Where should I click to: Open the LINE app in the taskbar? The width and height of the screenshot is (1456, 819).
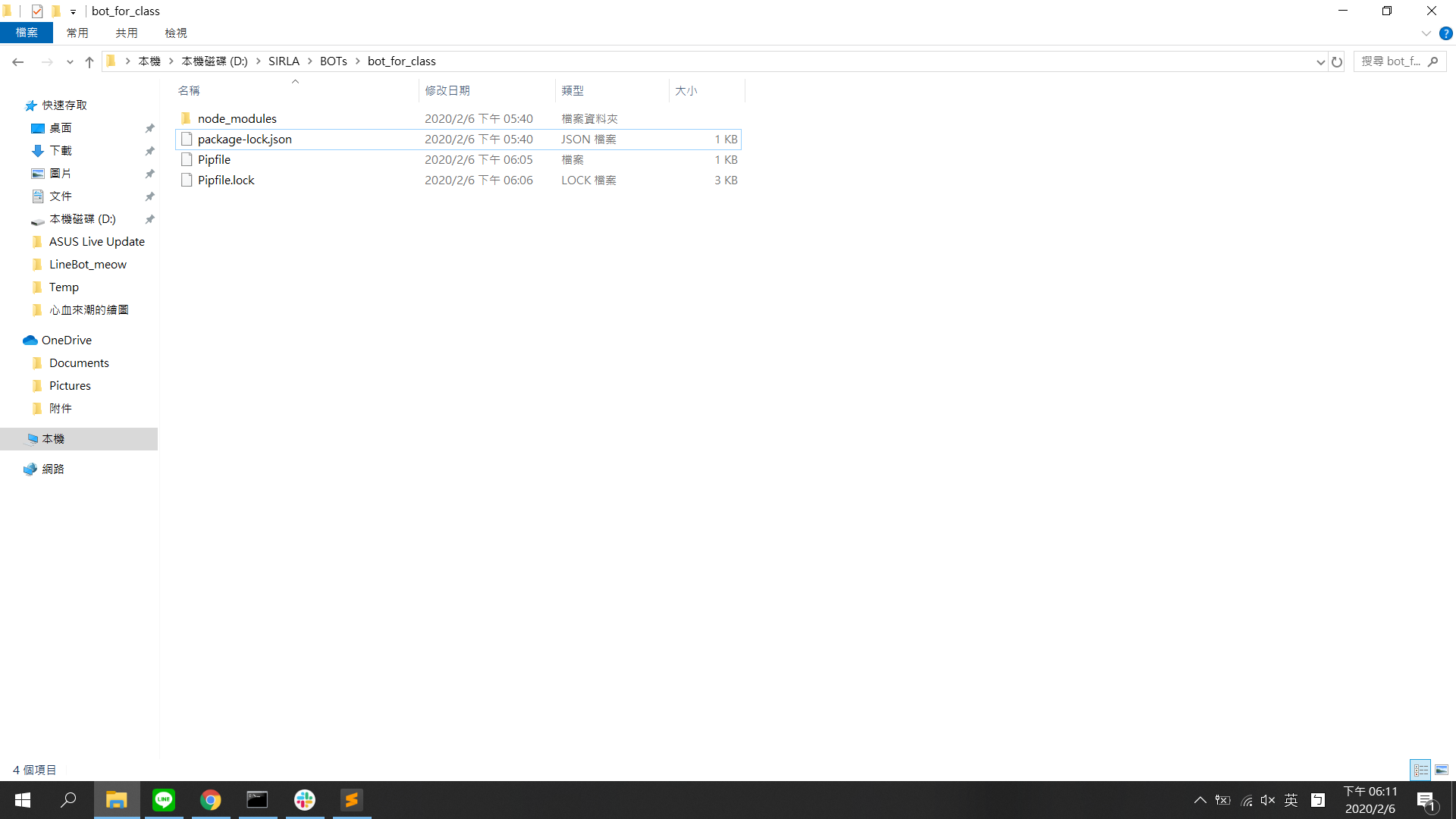164,799
